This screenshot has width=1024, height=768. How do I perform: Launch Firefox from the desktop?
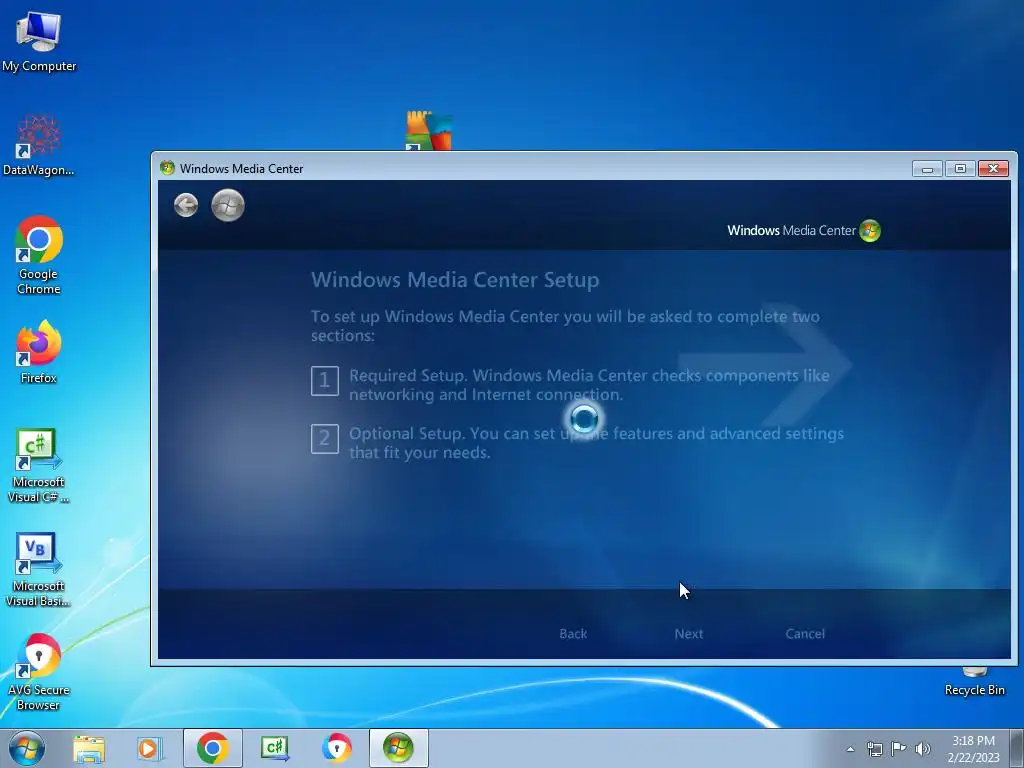[x=39, y=352]
